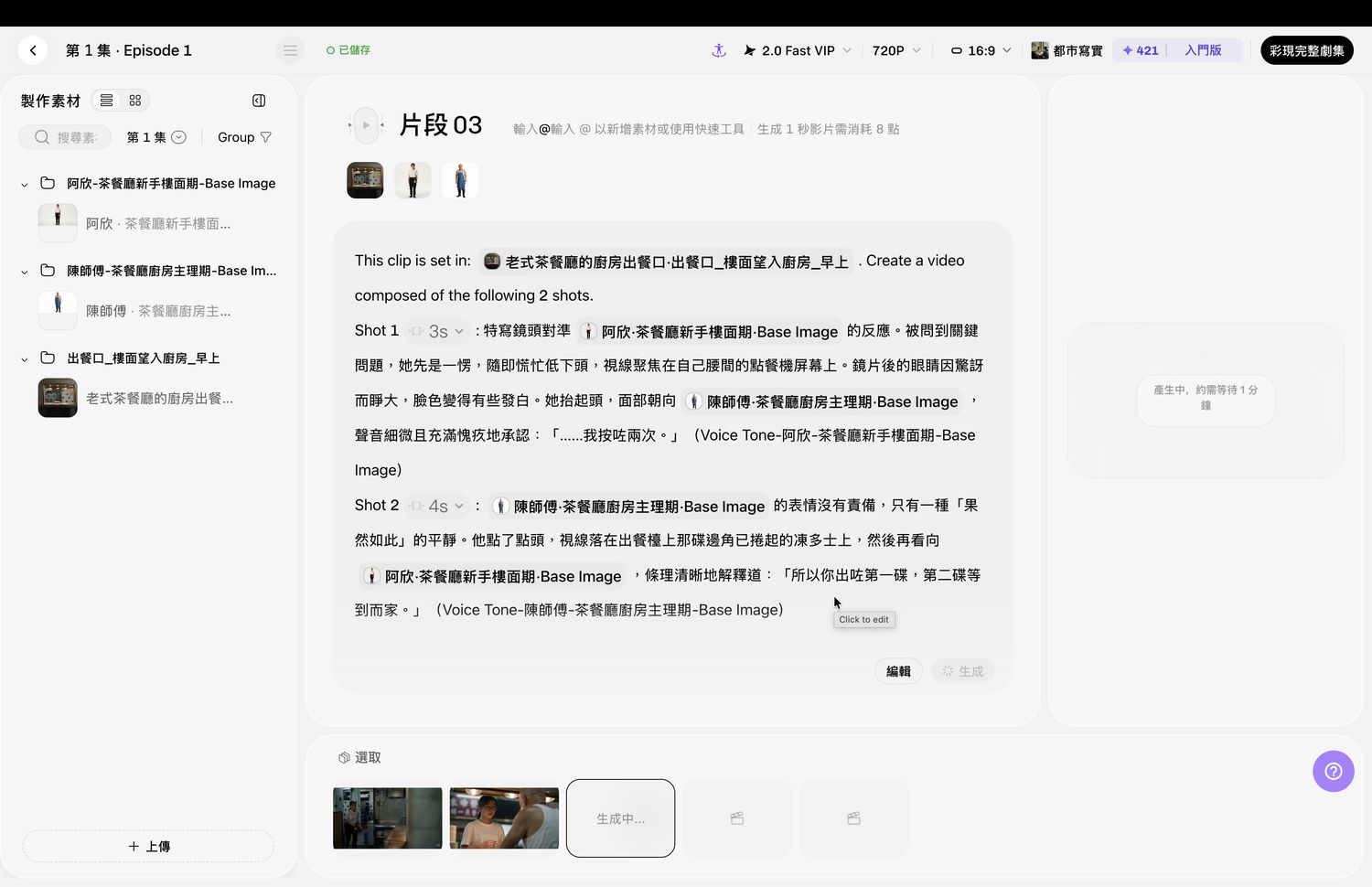This screenshot has width=1372, height=887.
Task: Click the fourth empty clip slot icon
Action: (x=737, y=818)
